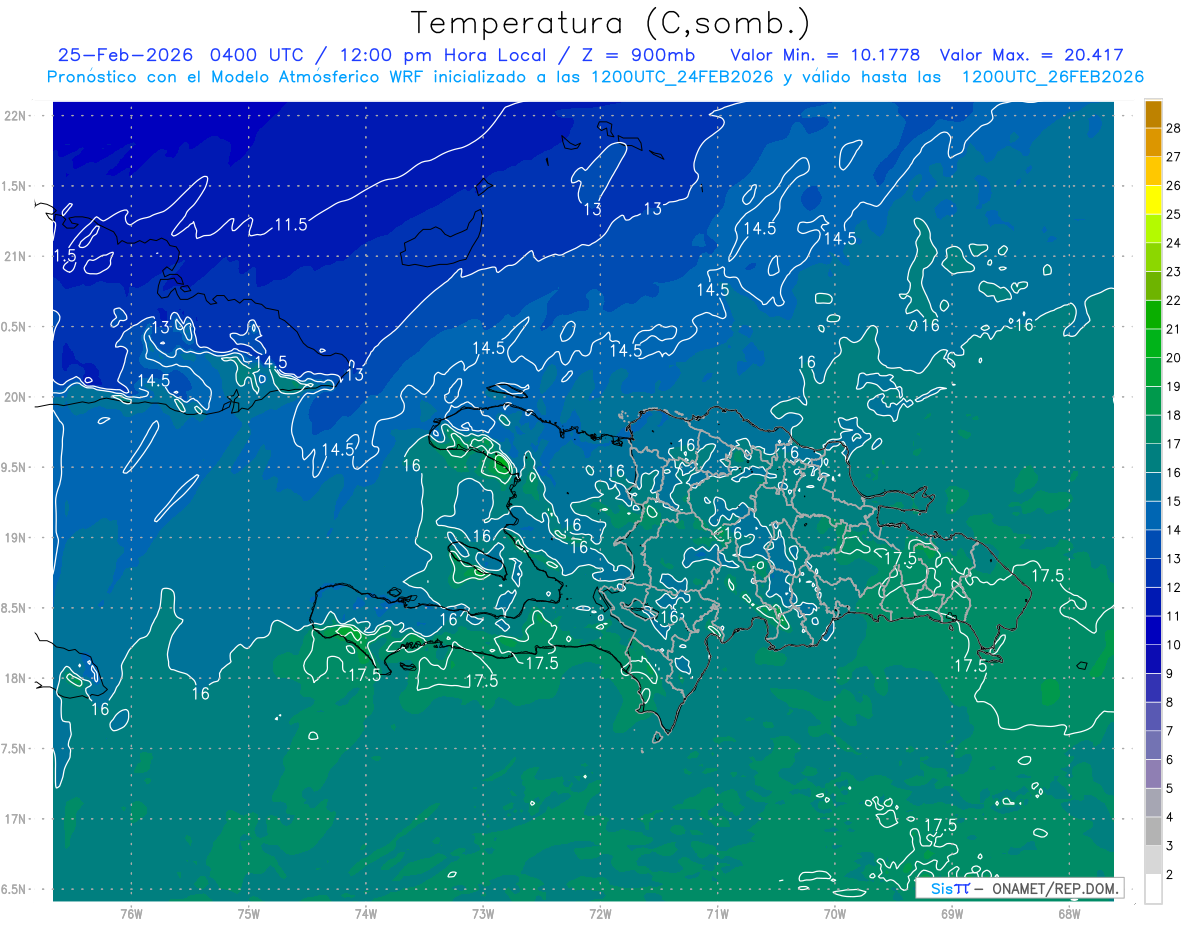Pick the dark blue swatch between 10 and 11
Viewport: 1200px width, 927px height.
1153,631
